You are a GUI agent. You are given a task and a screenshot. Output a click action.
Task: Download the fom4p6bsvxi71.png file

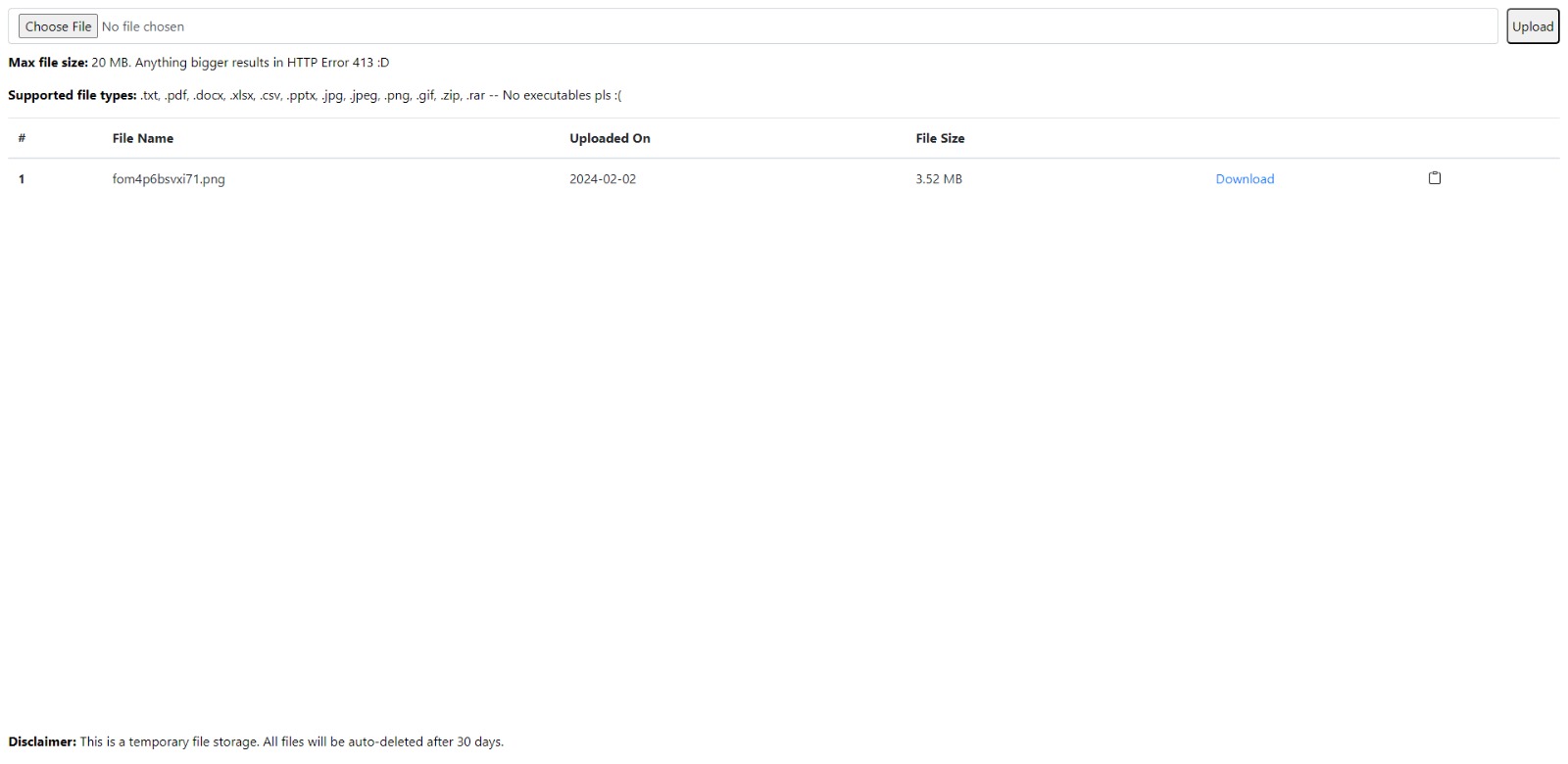point(1245,179)
